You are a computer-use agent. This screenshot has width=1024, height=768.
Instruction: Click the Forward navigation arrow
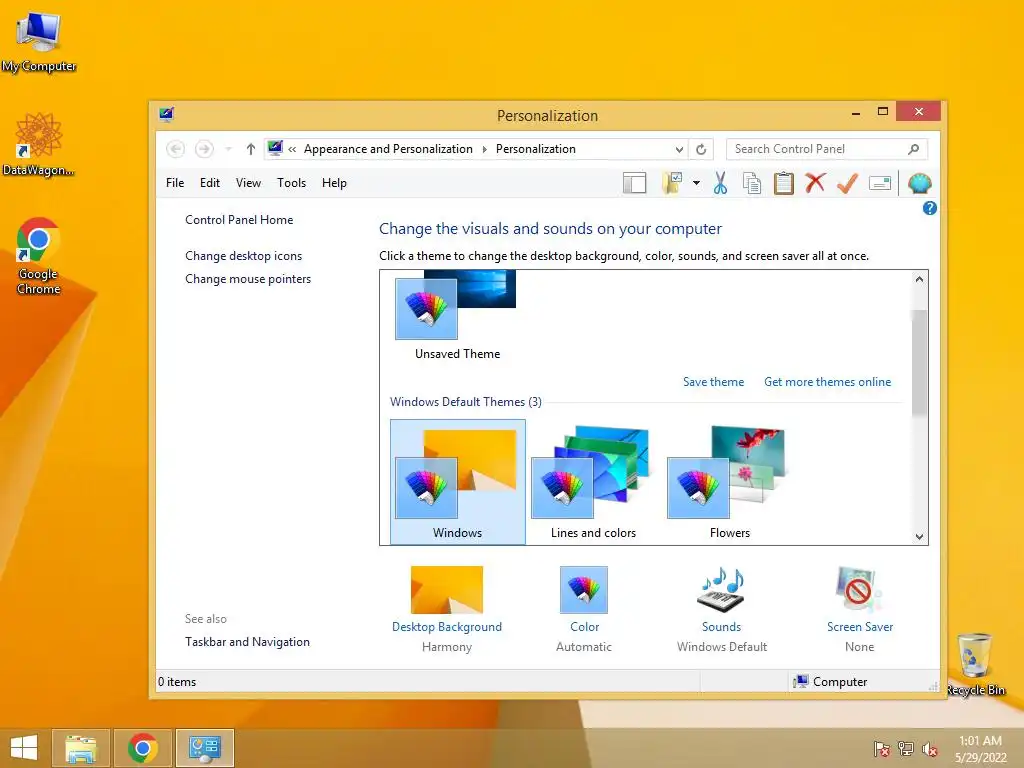pos(204,149)
